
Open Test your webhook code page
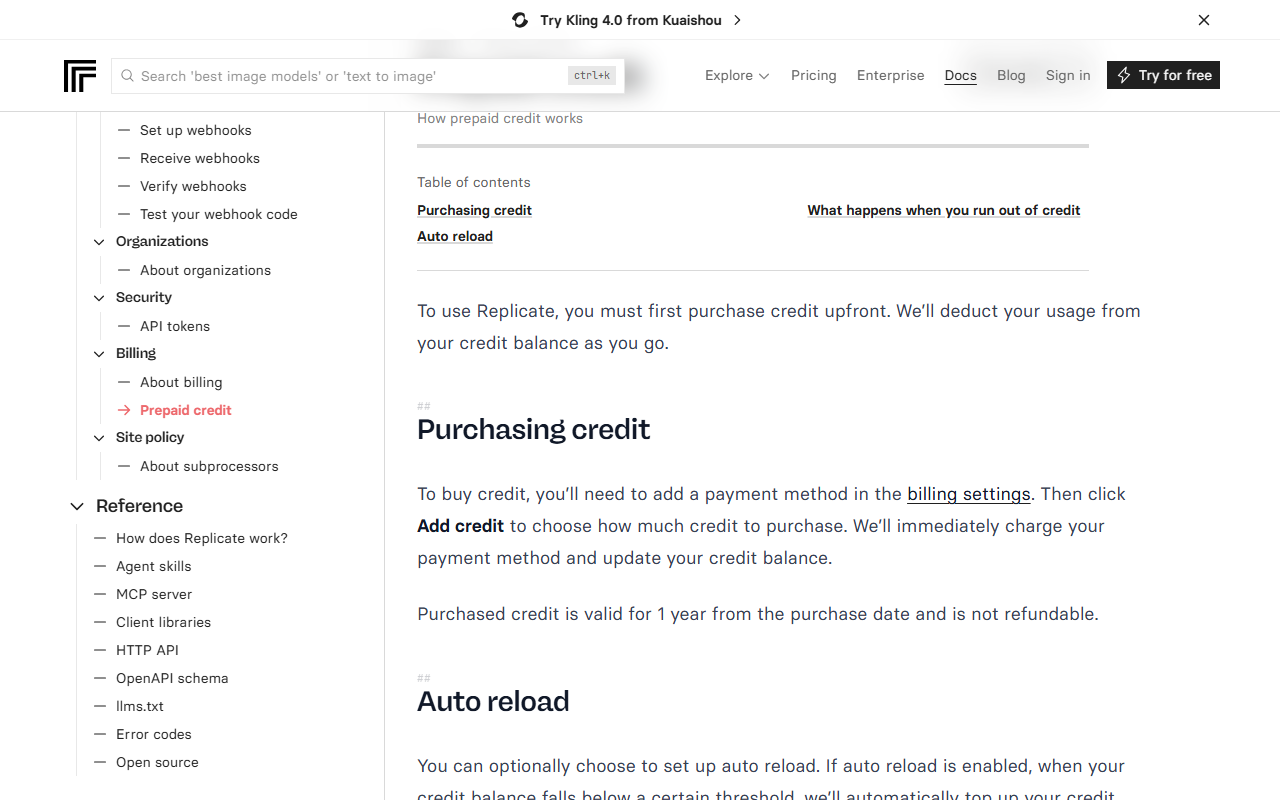219,214
